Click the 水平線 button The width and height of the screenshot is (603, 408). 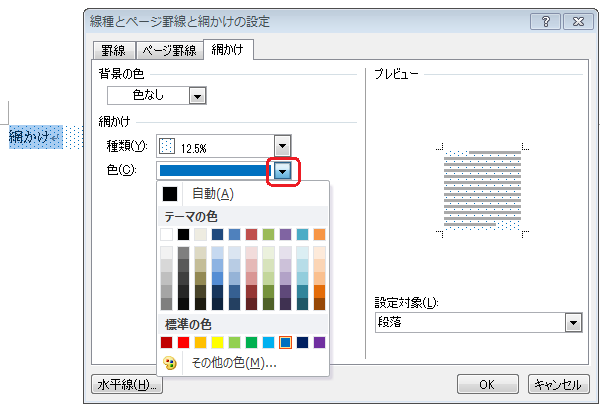click(125, 384)
